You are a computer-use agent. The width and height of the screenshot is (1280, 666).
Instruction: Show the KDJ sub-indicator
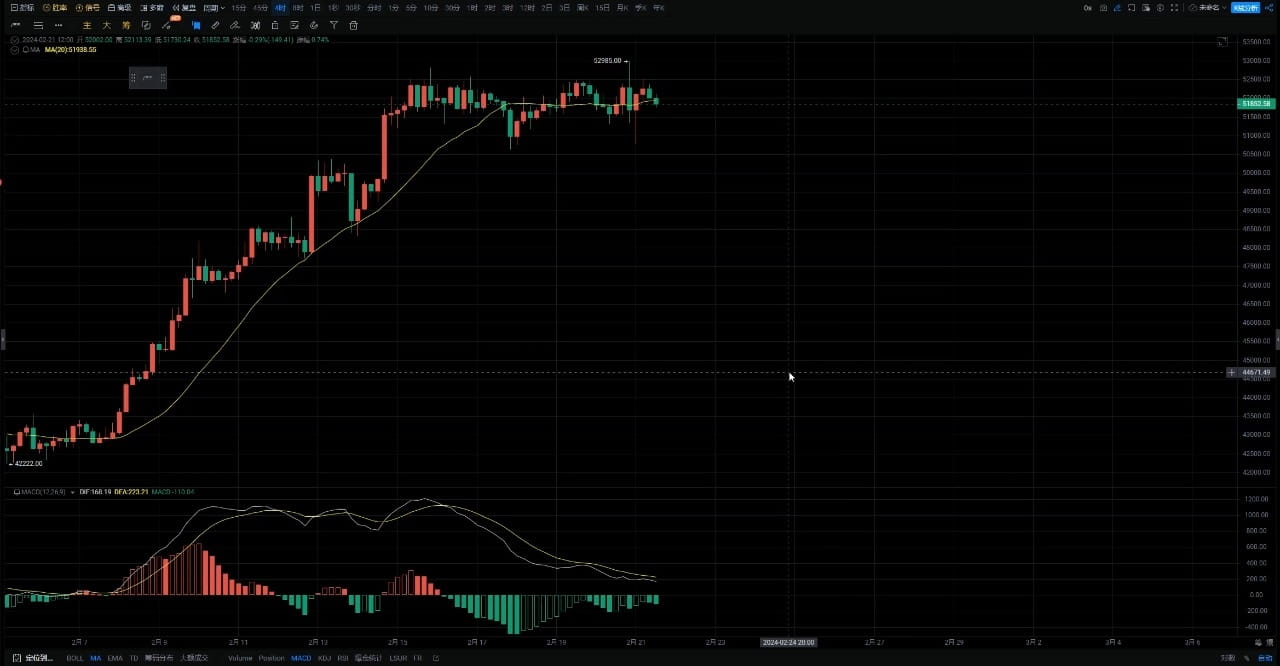coord(324,658)
